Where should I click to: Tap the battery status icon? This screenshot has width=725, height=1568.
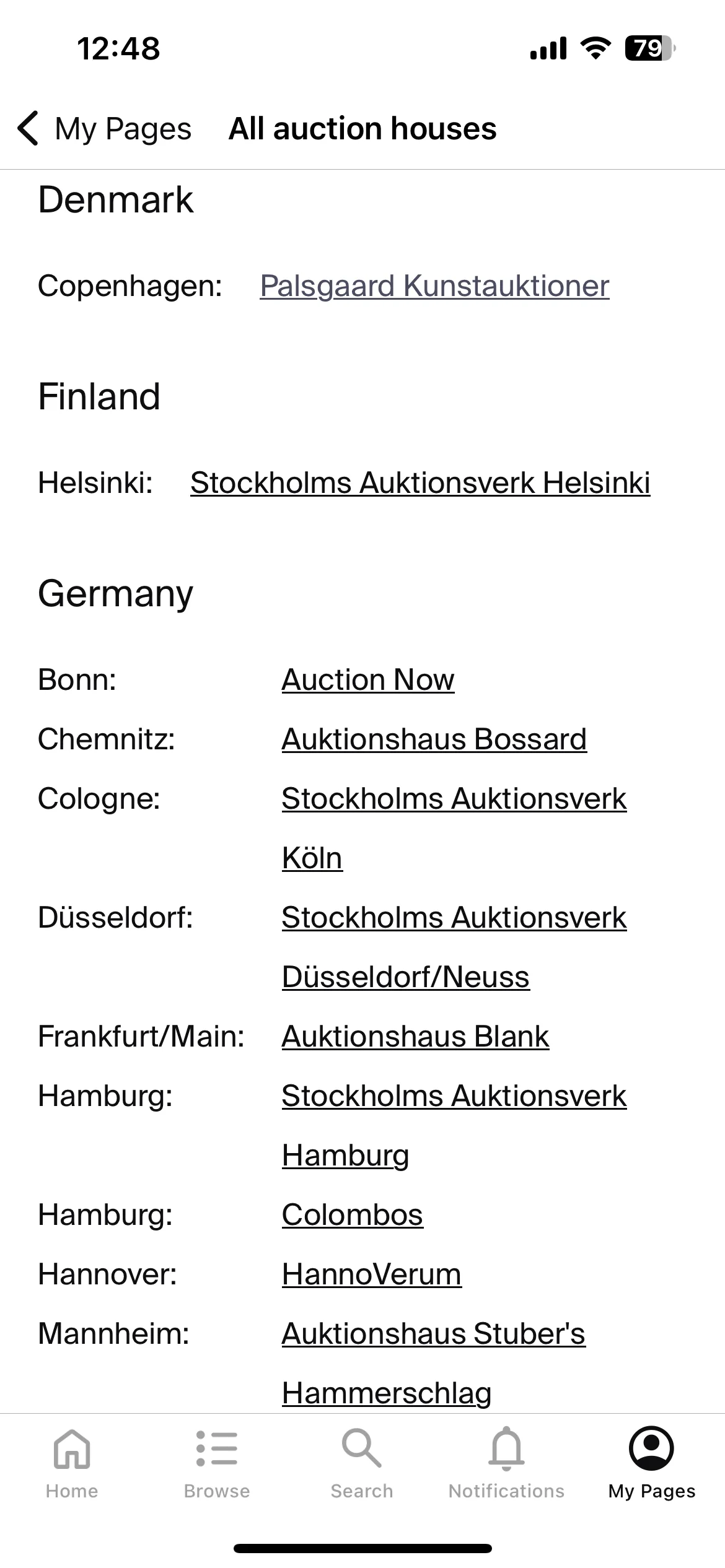(651, 48)
